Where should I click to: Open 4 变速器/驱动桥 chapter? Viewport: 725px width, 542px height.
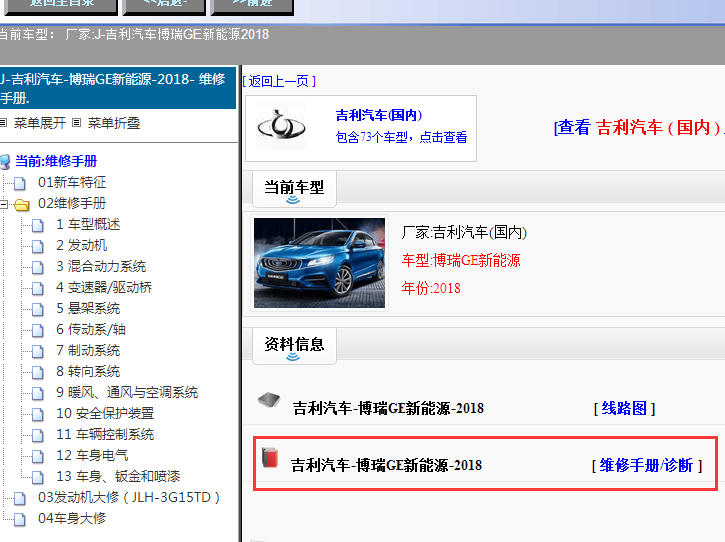[x=104, y=287]
